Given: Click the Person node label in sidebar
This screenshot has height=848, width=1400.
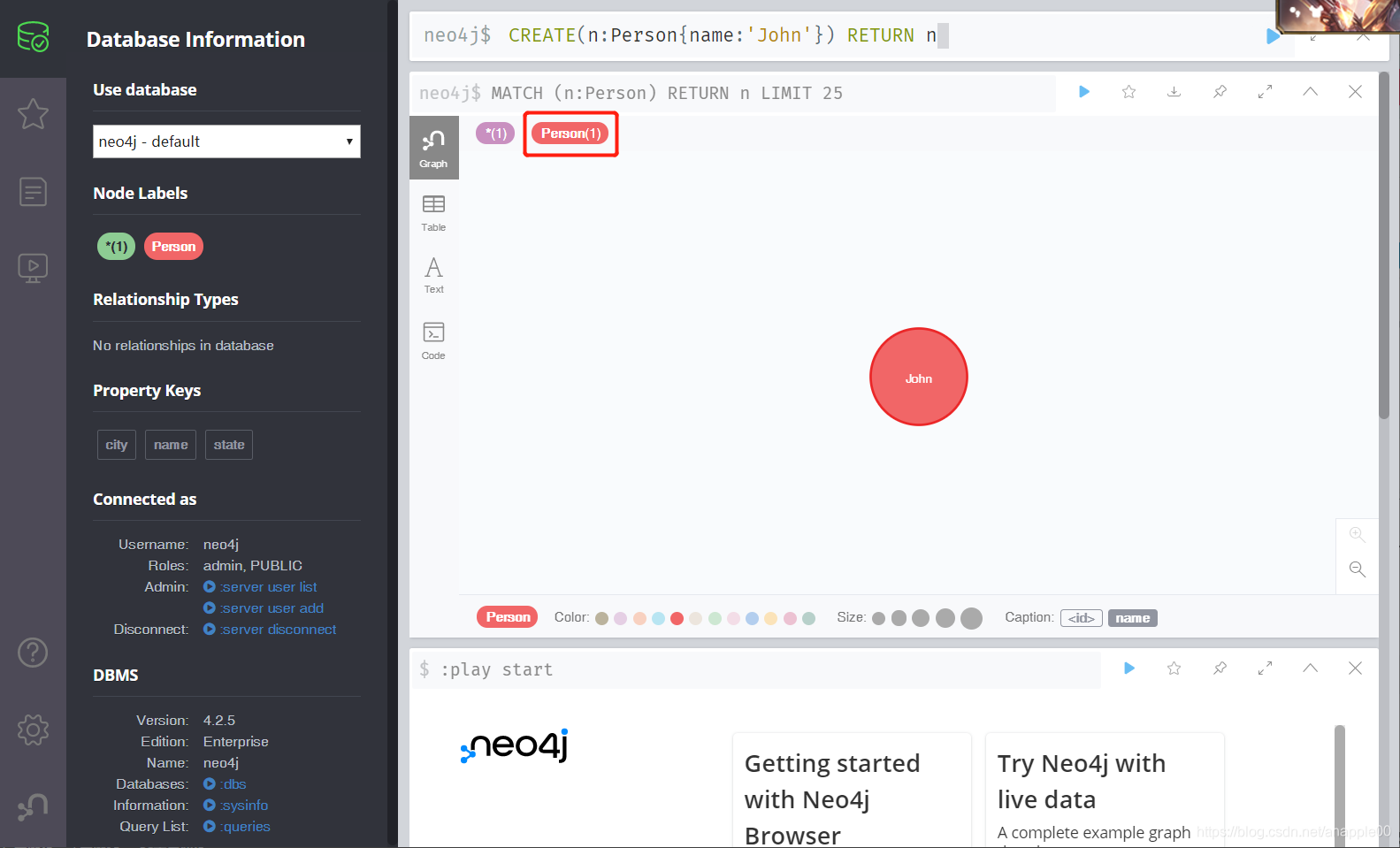Looking at the screenshot, I should coord(173,247).
